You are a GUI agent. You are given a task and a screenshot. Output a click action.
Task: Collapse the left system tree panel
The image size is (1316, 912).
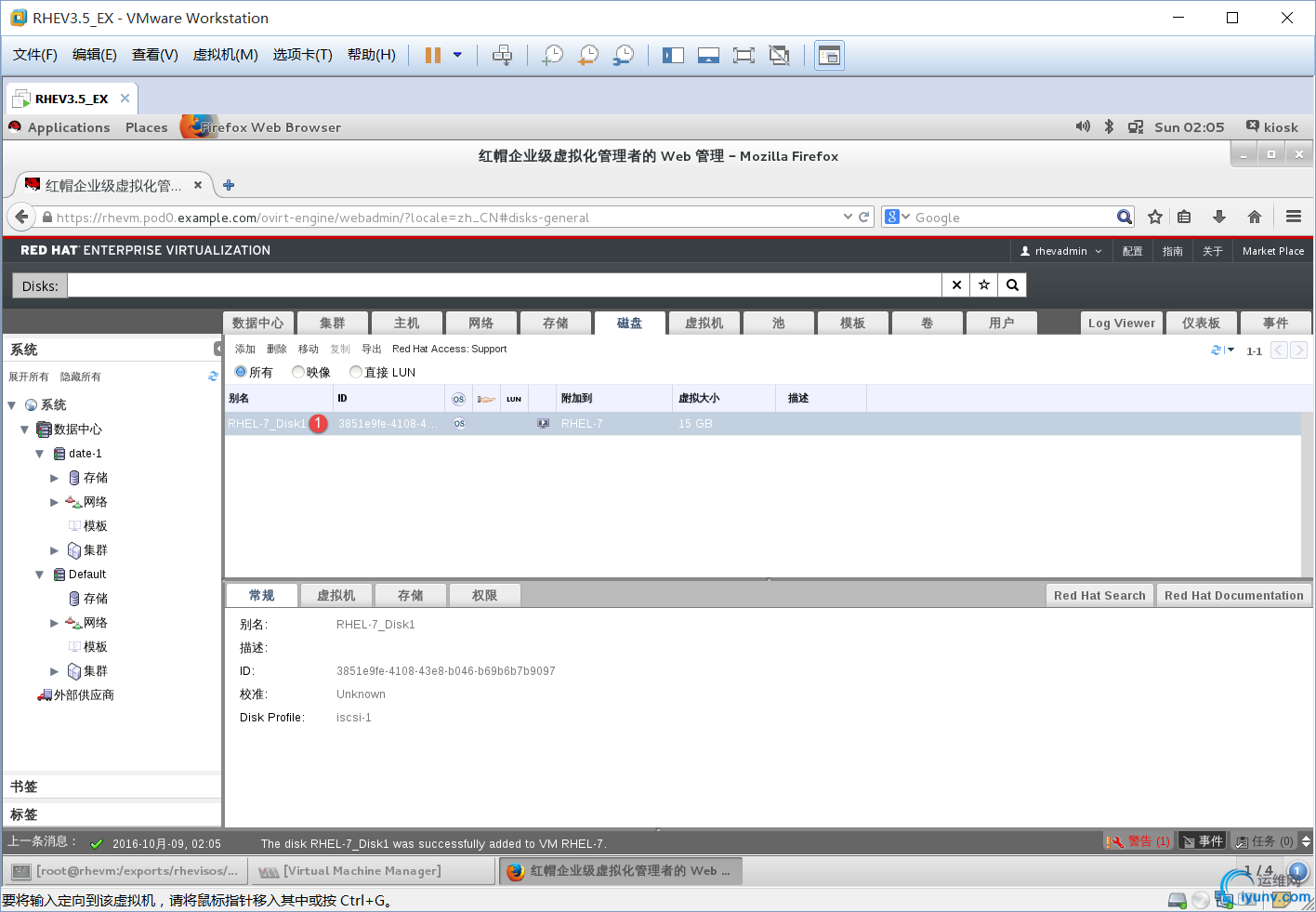coord(218,349)
